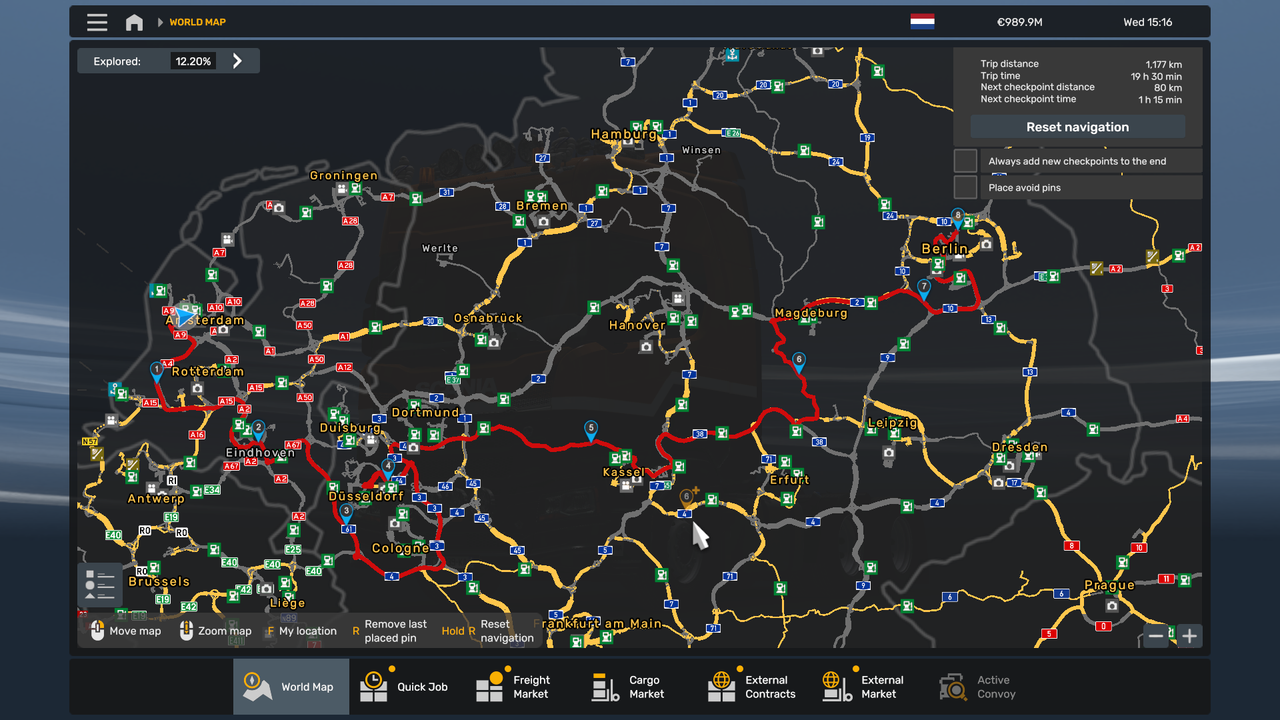Click route checkpoint pin 3 near Cologne
The image size is (1280, 720).
pyautogui.click(x=346, y=513)
